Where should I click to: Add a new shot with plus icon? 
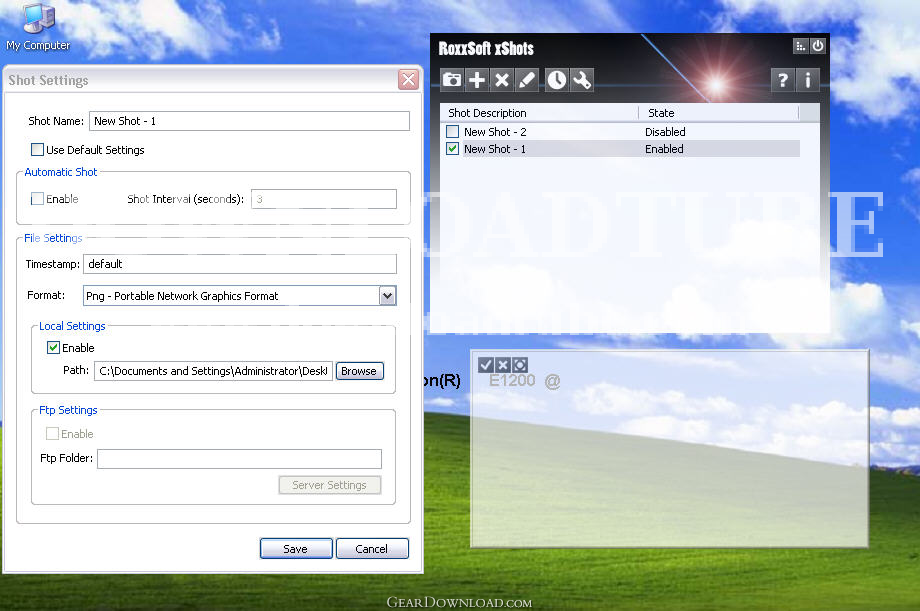tap(477, 80)
